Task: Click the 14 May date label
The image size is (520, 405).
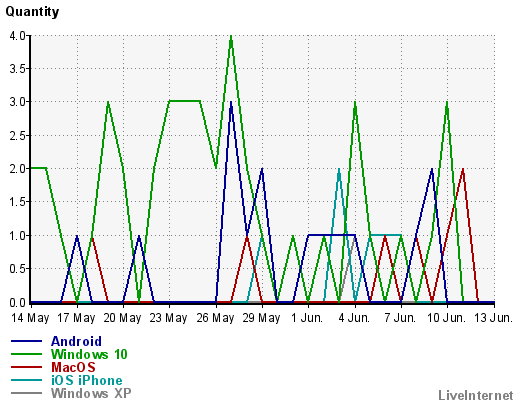Action: pyautogui.click(x=30, y=318)
